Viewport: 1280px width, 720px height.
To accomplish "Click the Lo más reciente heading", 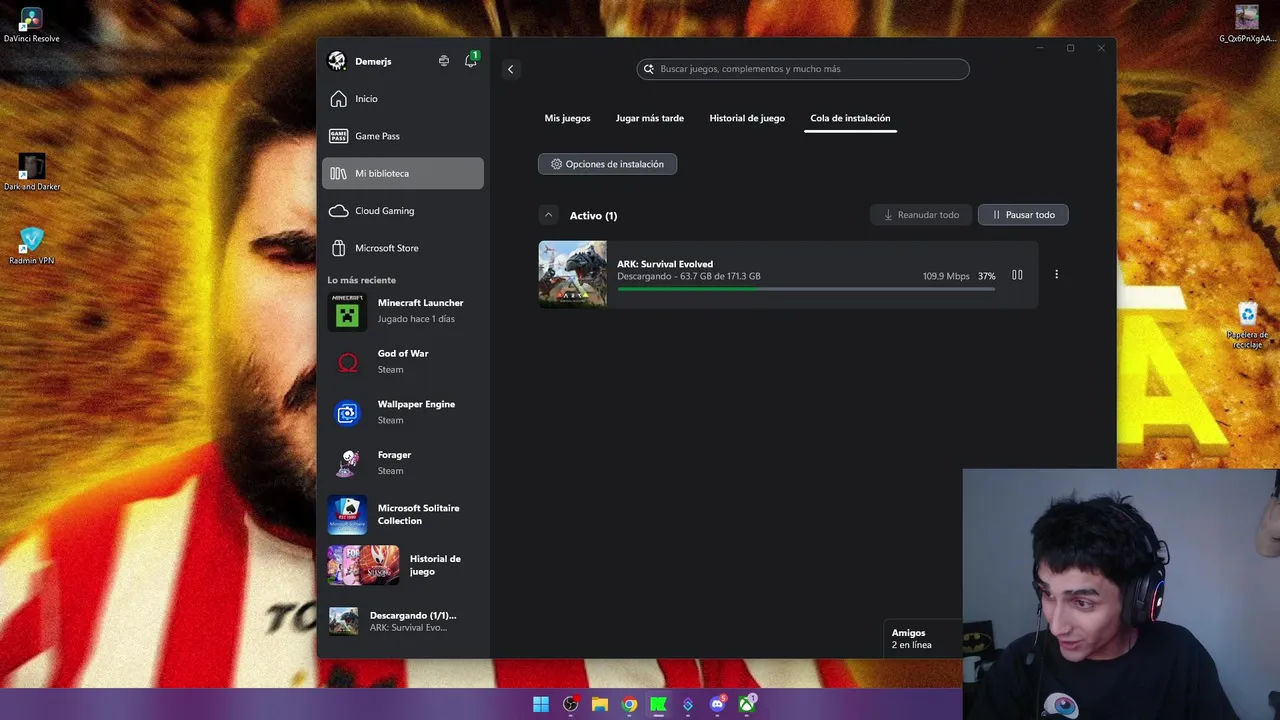I will coord(361,280).
